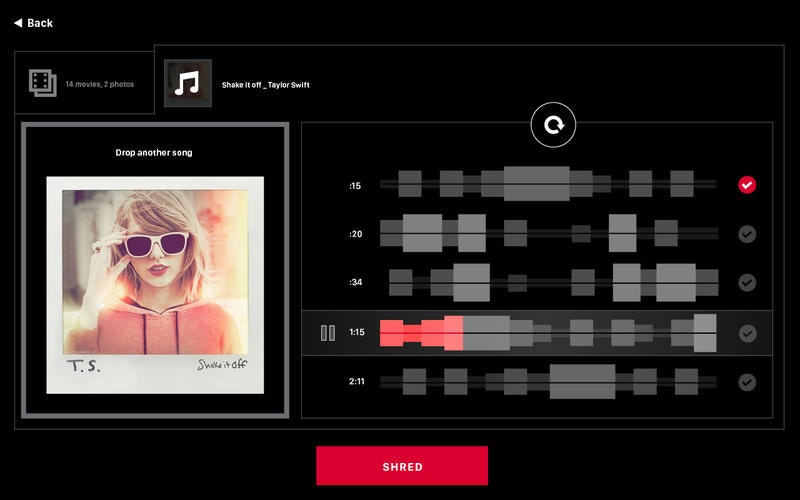Viewport: 800px width, 500px height.
Task: Check the :20 segment checkmark
Action: click(x=747, y=234)
